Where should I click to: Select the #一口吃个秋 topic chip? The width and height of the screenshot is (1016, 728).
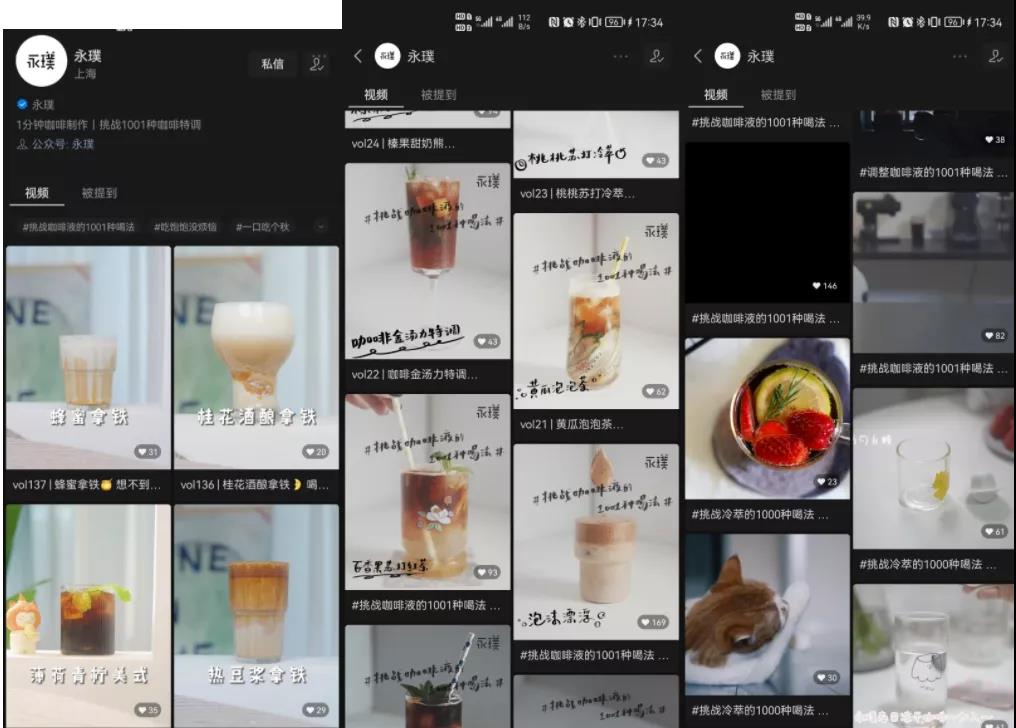coord(262,227)
